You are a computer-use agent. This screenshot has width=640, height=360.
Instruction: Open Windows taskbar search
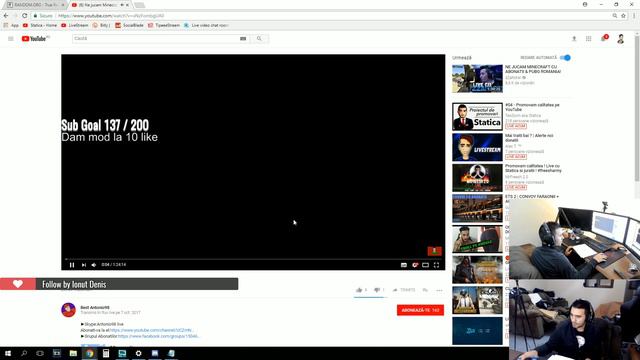pyautogui.click(x=24, y=353)
